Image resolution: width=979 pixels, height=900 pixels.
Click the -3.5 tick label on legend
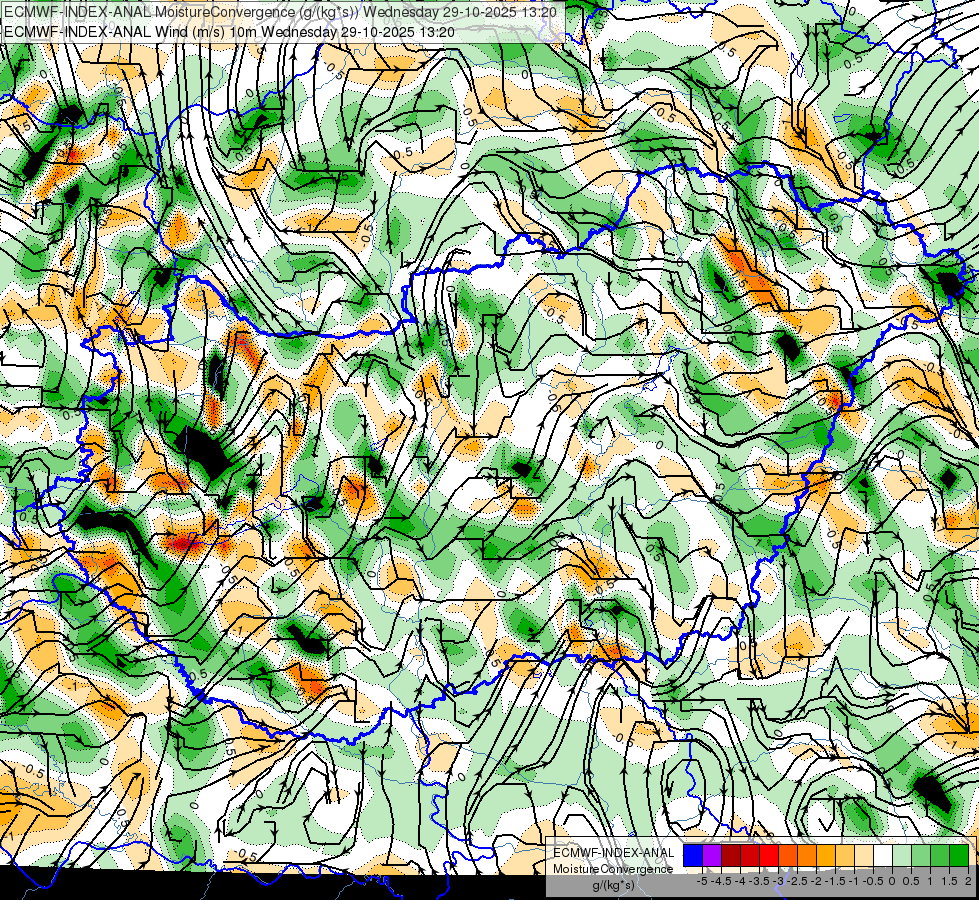point(759,881)
